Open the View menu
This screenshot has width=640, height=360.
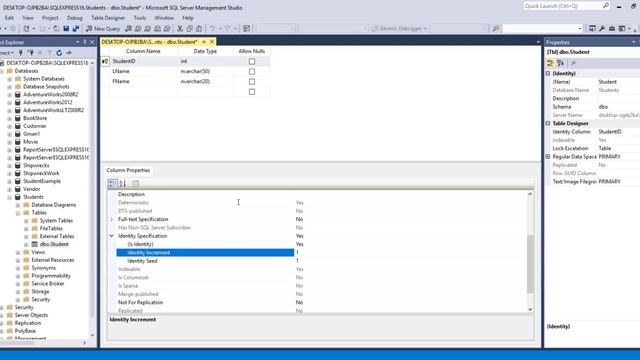tap(28, 18)
